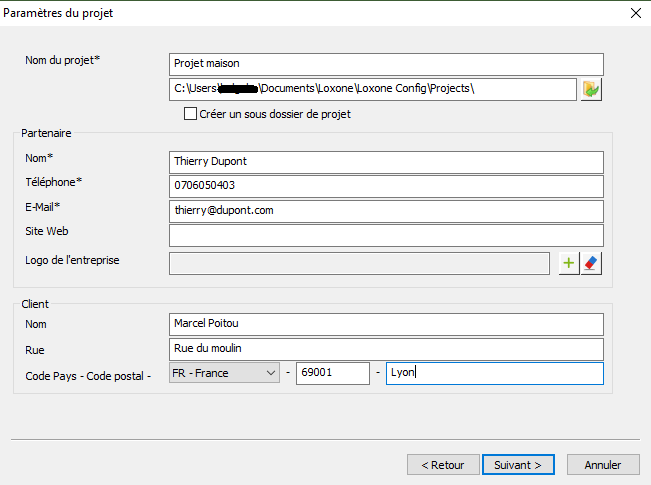Click the partner 'Nom' field with Thierry Dupont

click(x=386, y=161)
